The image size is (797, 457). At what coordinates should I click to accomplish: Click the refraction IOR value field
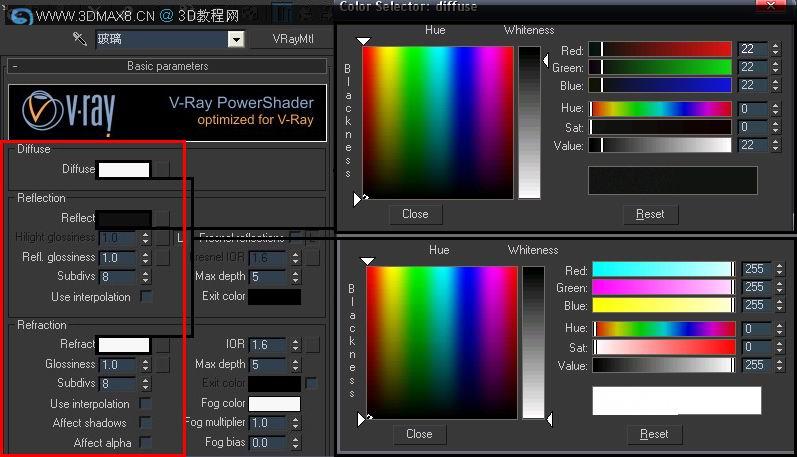[267, 345]
